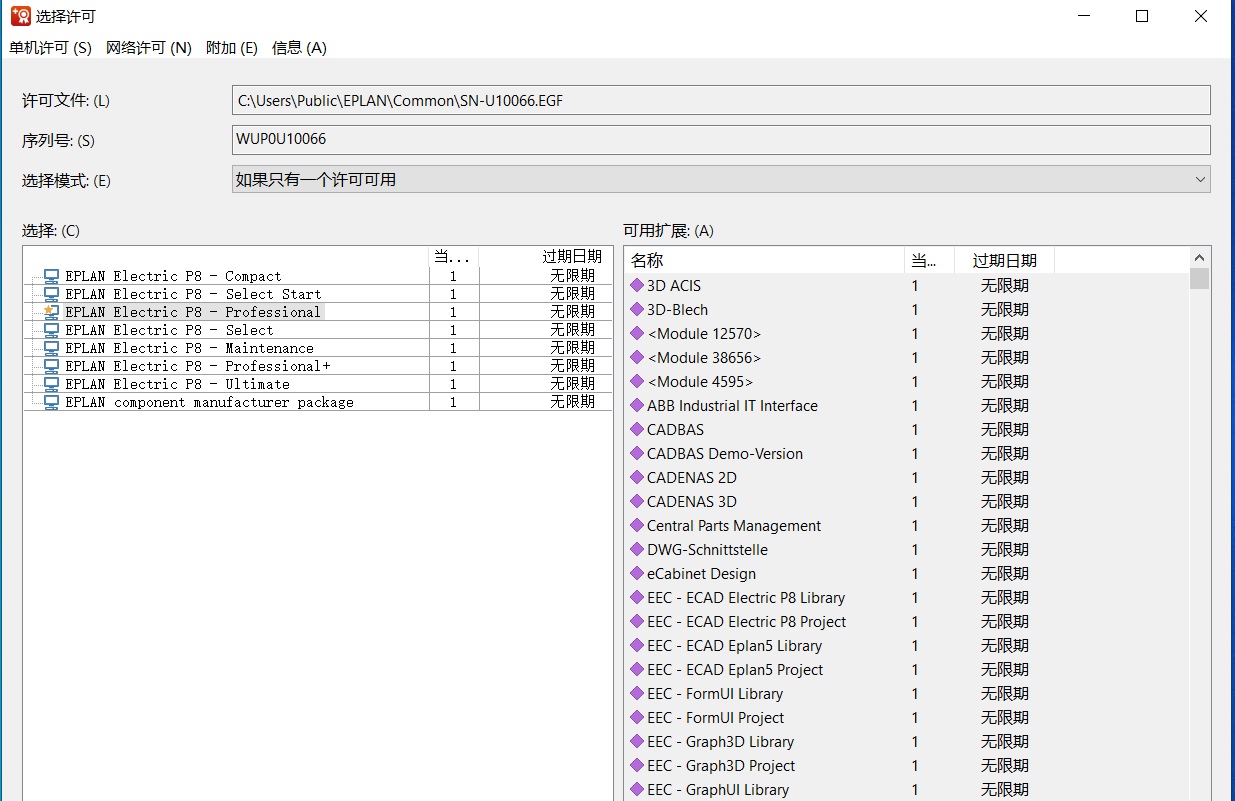This screenshot has height=801, width=1235.
Task: Click the monitor icon beside EPLAN Electric P8 - Ultimate
Action: (x=51, y=384)
